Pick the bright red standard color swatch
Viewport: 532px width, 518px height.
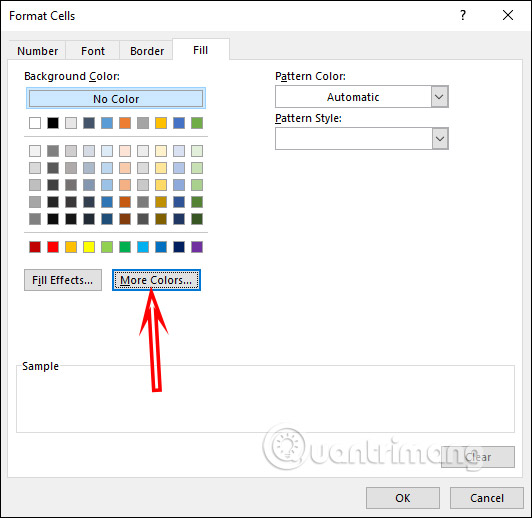point(53,247)
